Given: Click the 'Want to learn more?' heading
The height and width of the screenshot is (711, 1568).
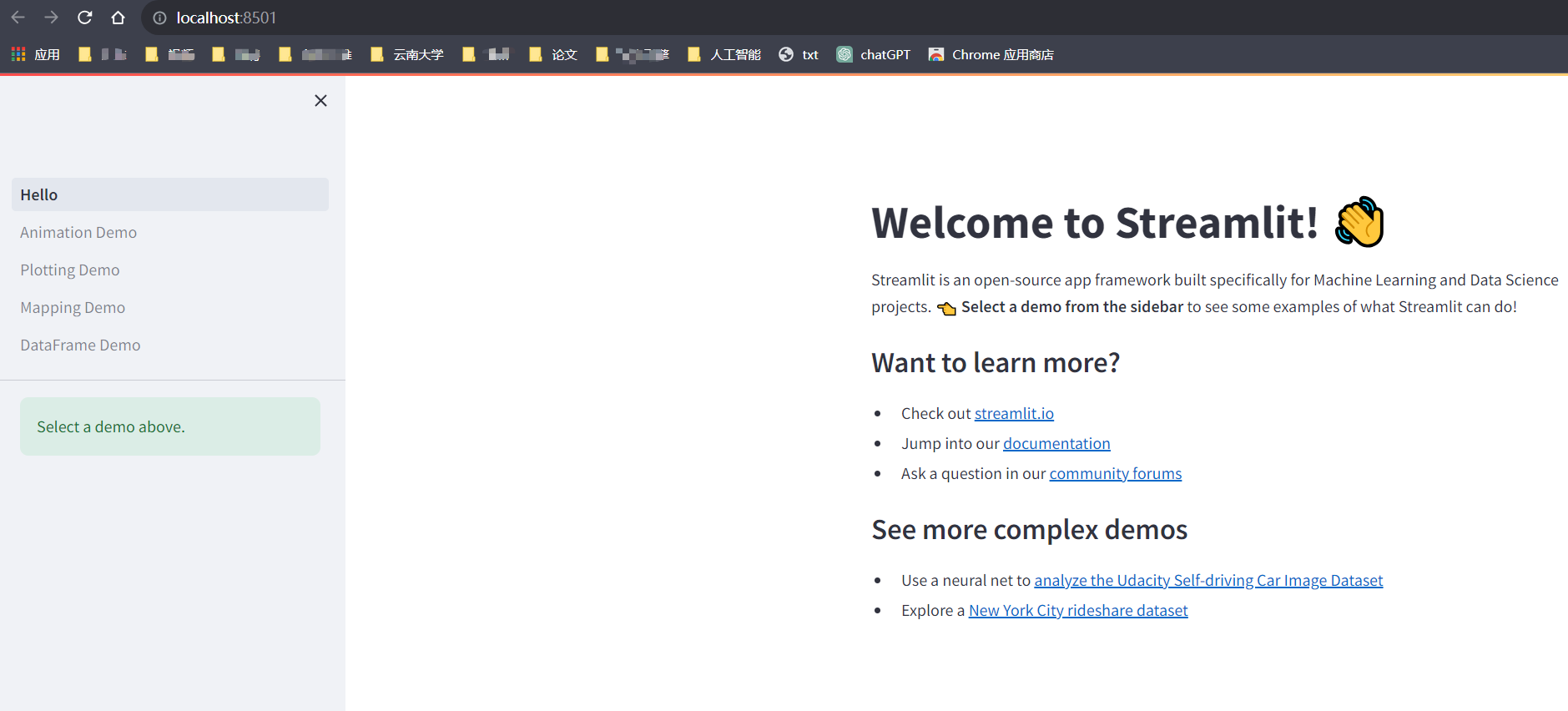Looking at the screenshot, I should tap(996, 363).
